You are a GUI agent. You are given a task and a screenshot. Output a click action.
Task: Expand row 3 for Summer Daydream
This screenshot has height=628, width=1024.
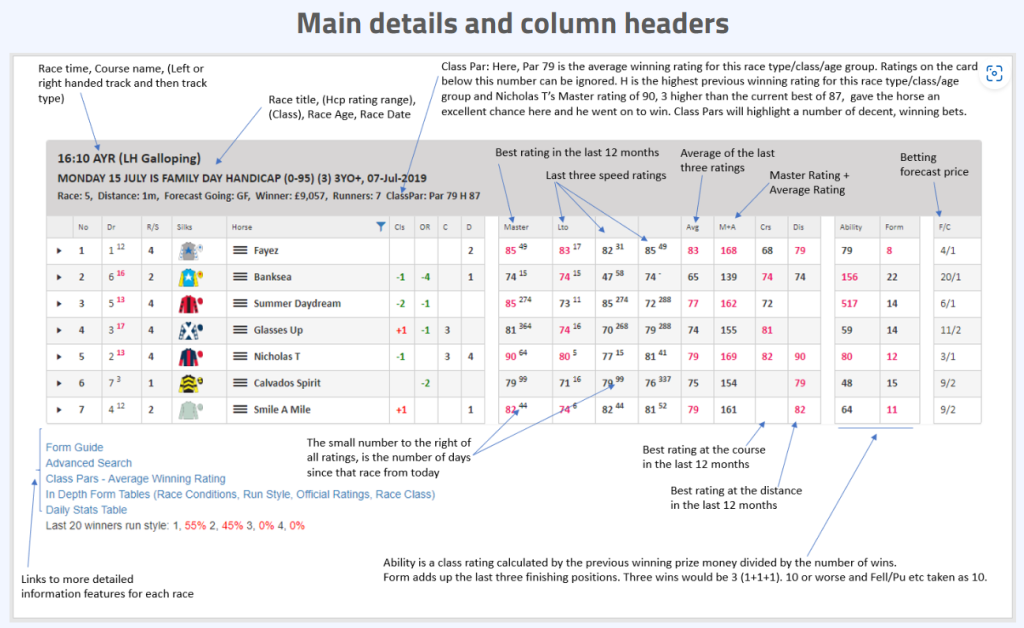click(x=59, y=304)
